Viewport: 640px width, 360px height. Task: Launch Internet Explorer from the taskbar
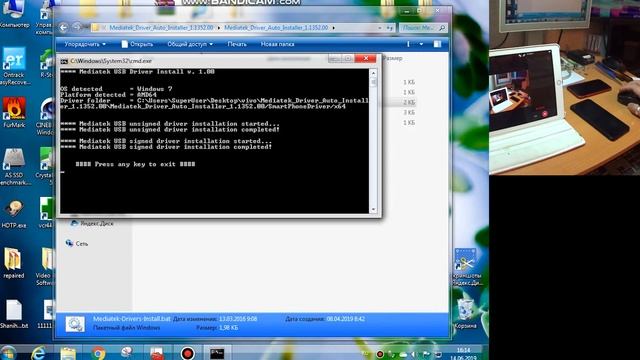[x=39, y=353]
